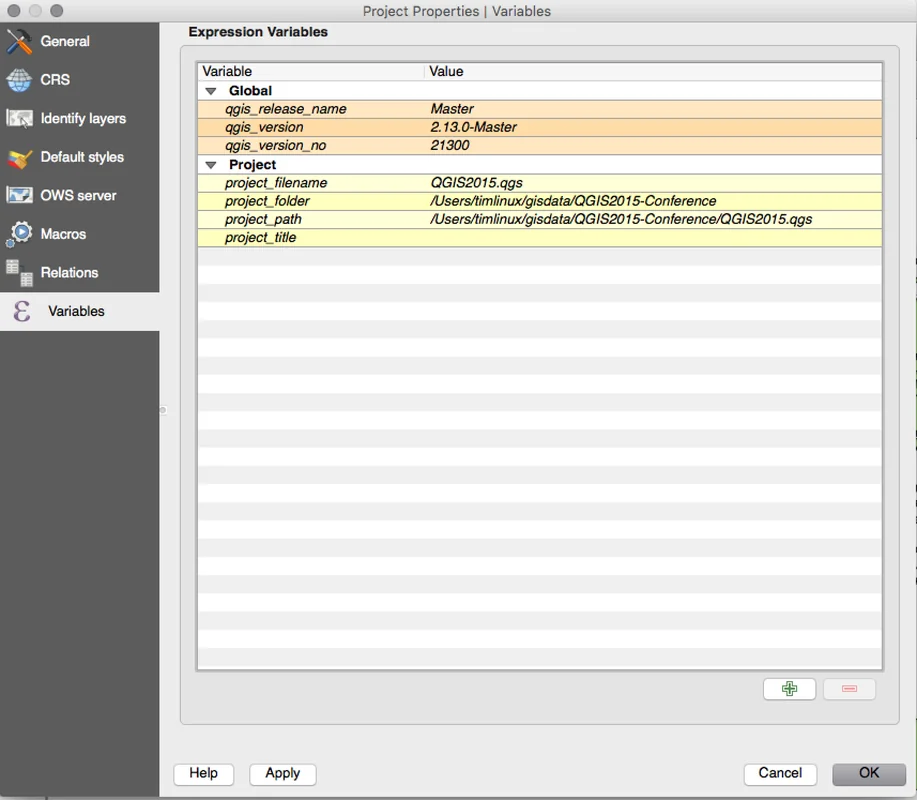This screenshot has width=917, height=800.
Task: Sort by the Variable column header
Action: click(x=310, y=71)
